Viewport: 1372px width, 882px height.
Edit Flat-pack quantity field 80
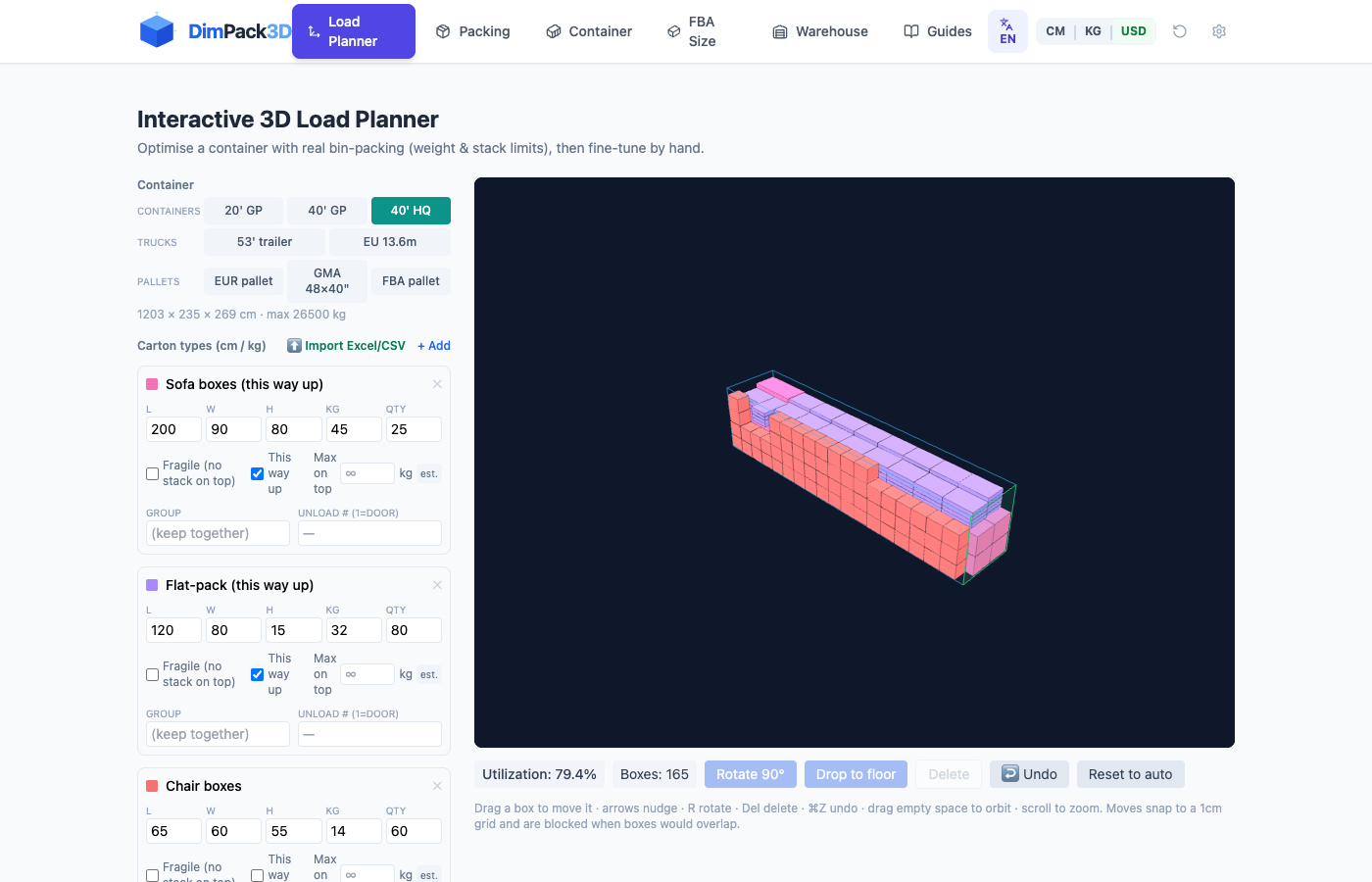click(414, 630)
